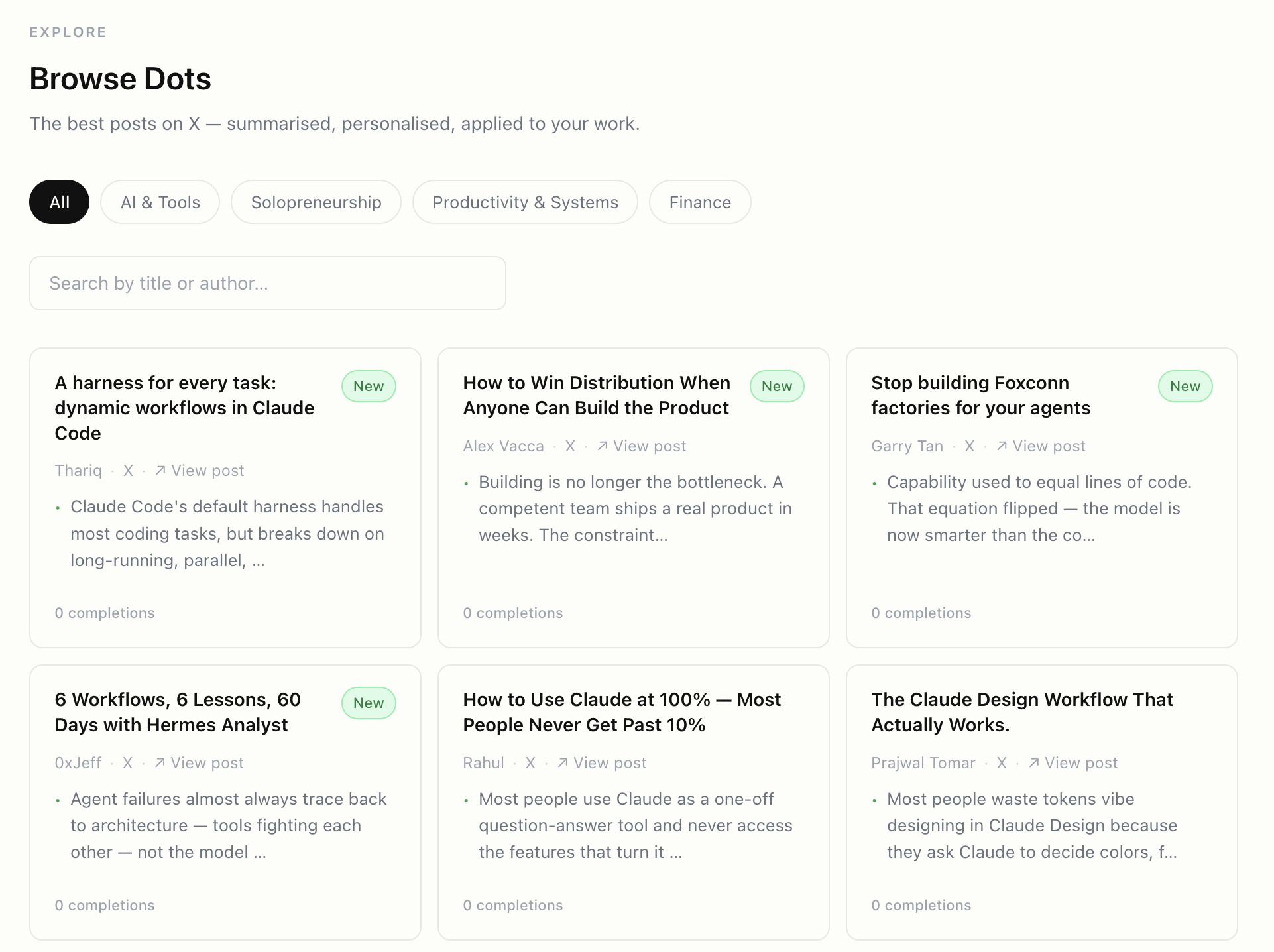Open View post link for 0xJeff's post

199,763
